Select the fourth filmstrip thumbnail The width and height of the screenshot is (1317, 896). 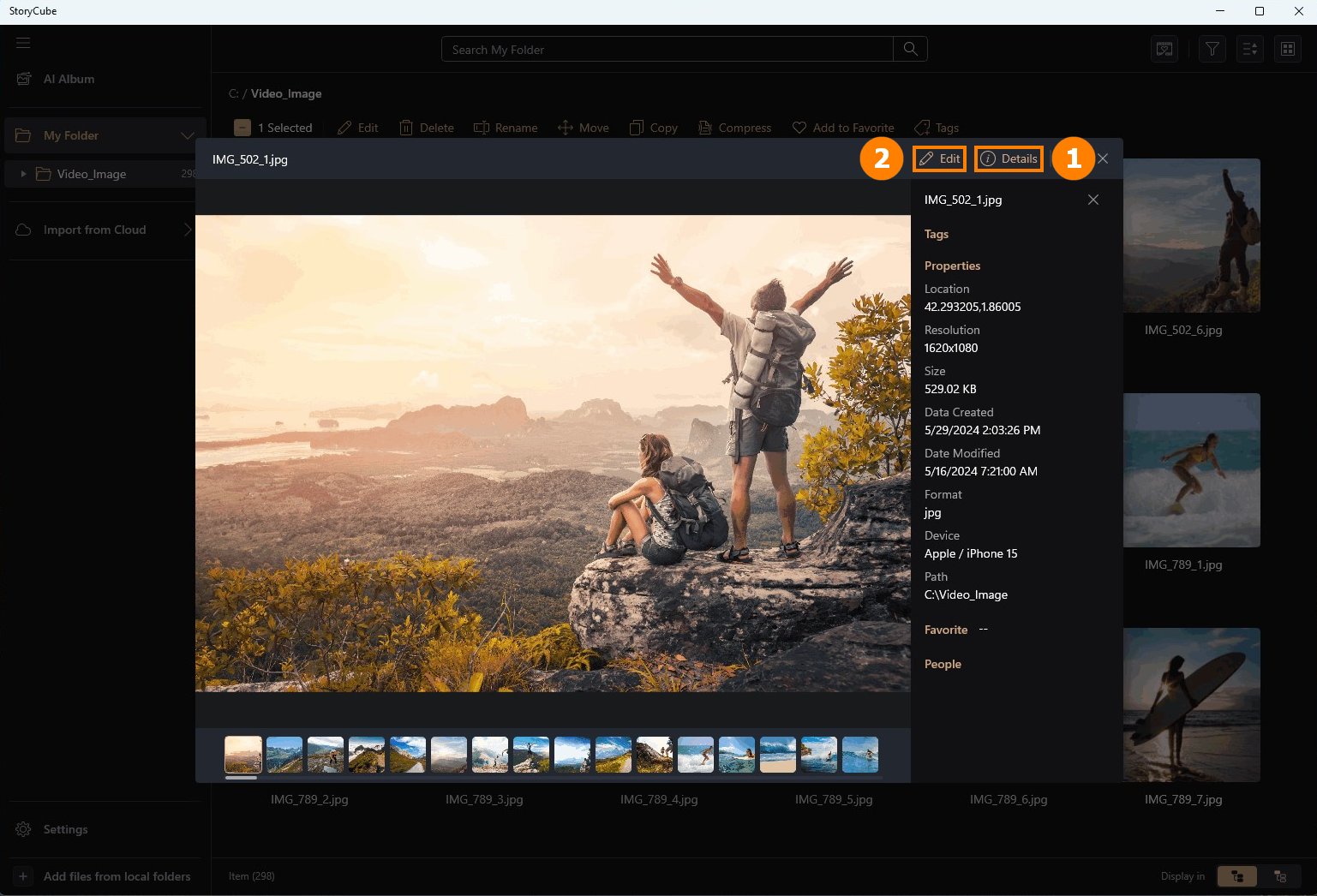(x=367, y=755)
